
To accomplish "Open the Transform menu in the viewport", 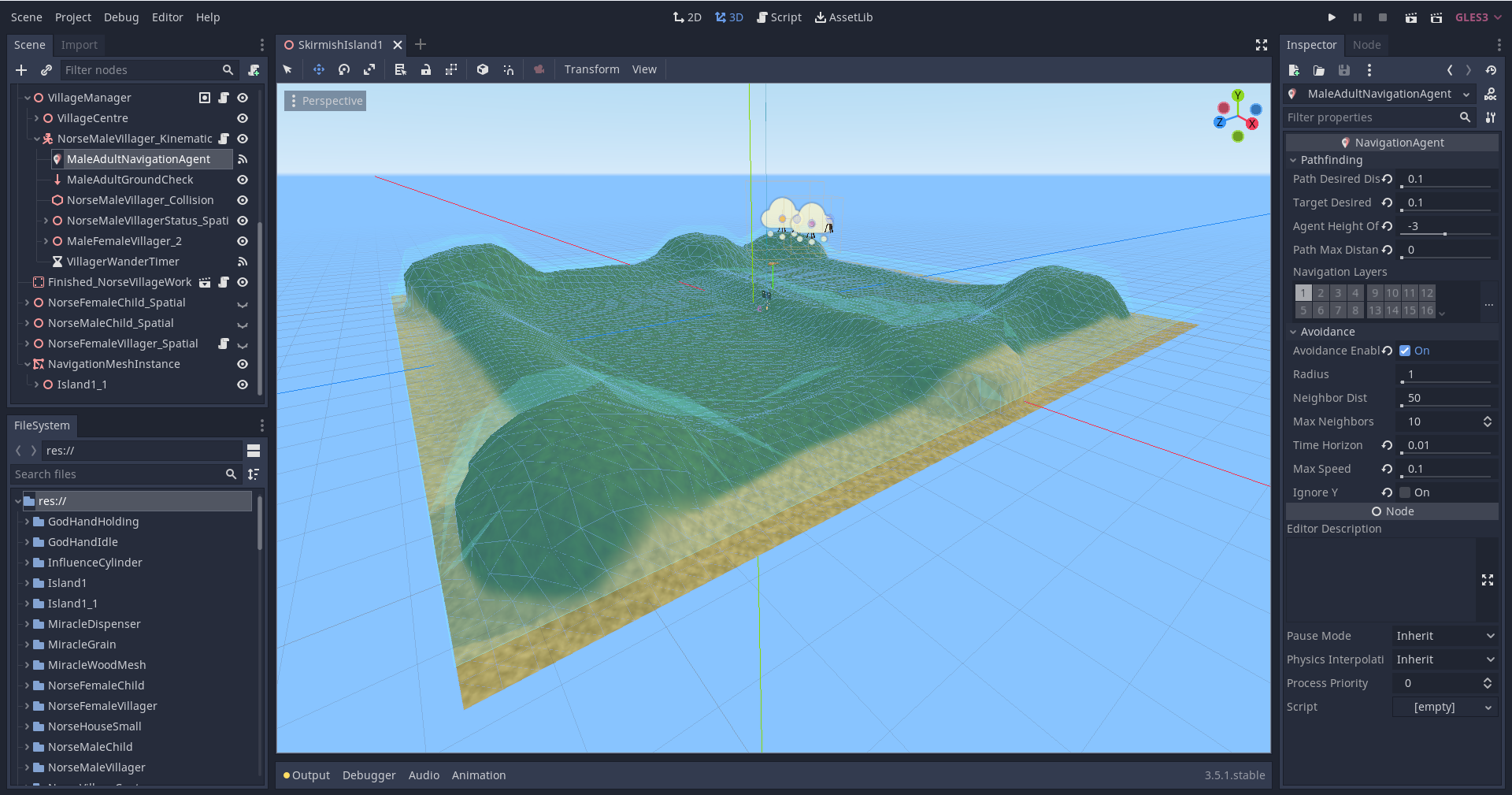I will click(591, 69).
